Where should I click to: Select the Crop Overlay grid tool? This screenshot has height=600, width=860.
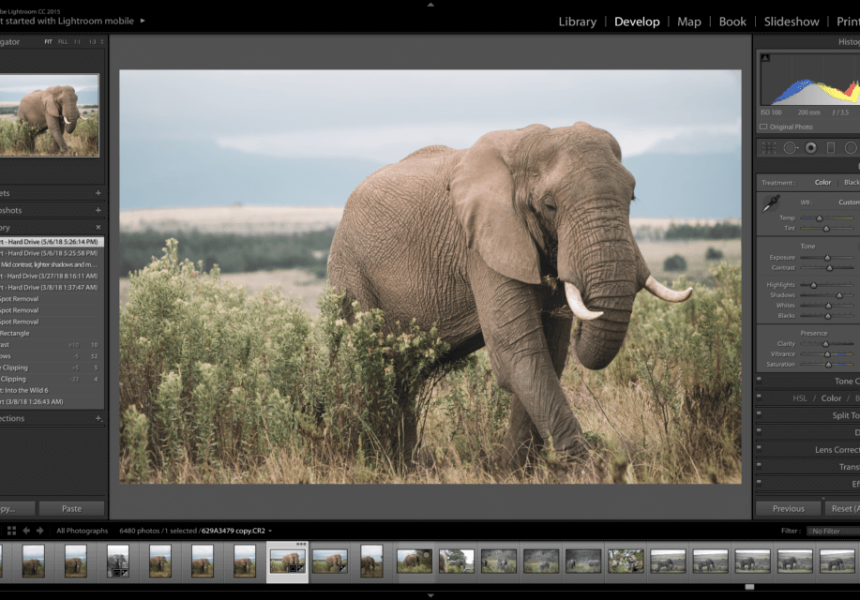tap(768, 148)
